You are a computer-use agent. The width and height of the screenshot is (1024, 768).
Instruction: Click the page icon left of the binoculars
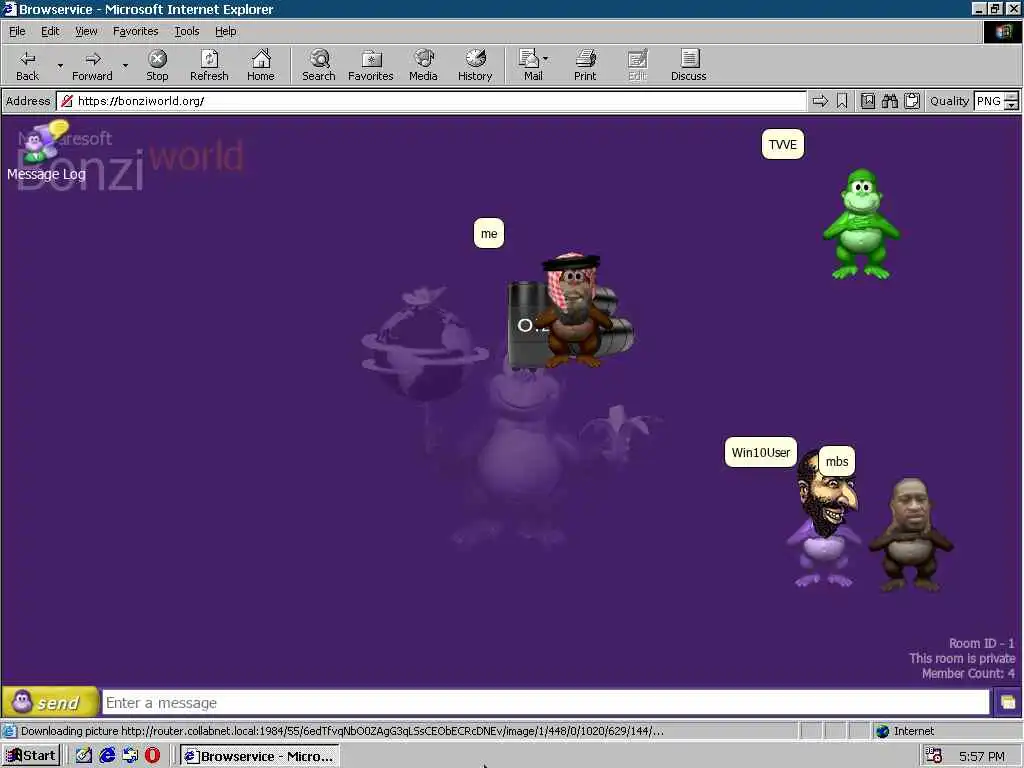pos(867,101)
